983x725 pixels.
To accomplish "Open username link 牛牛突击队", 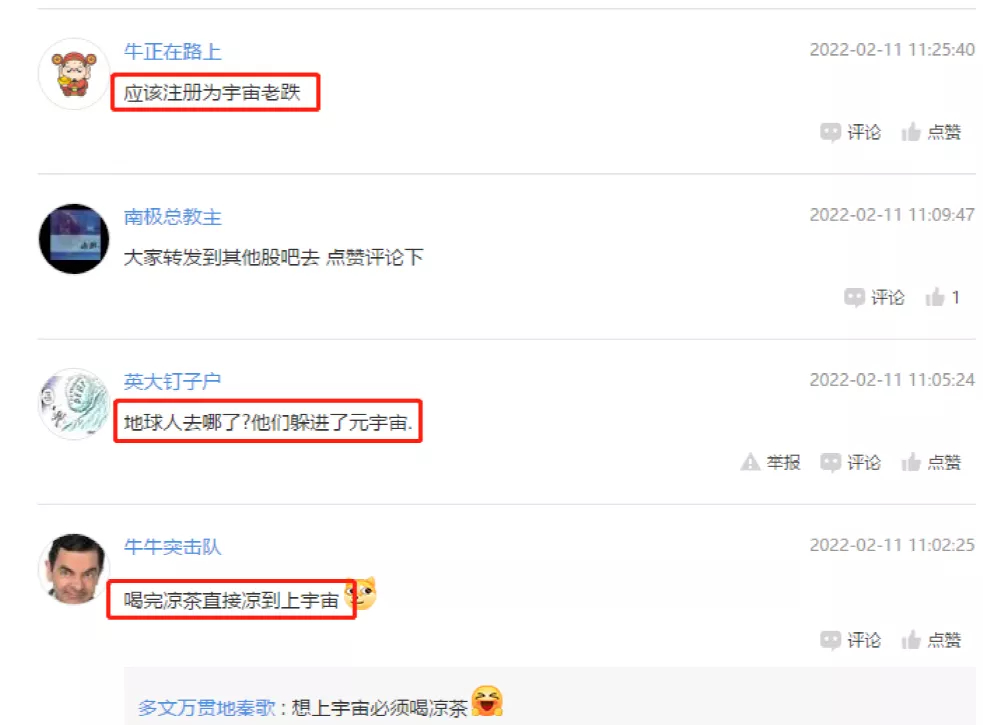I will click(172, 547).
